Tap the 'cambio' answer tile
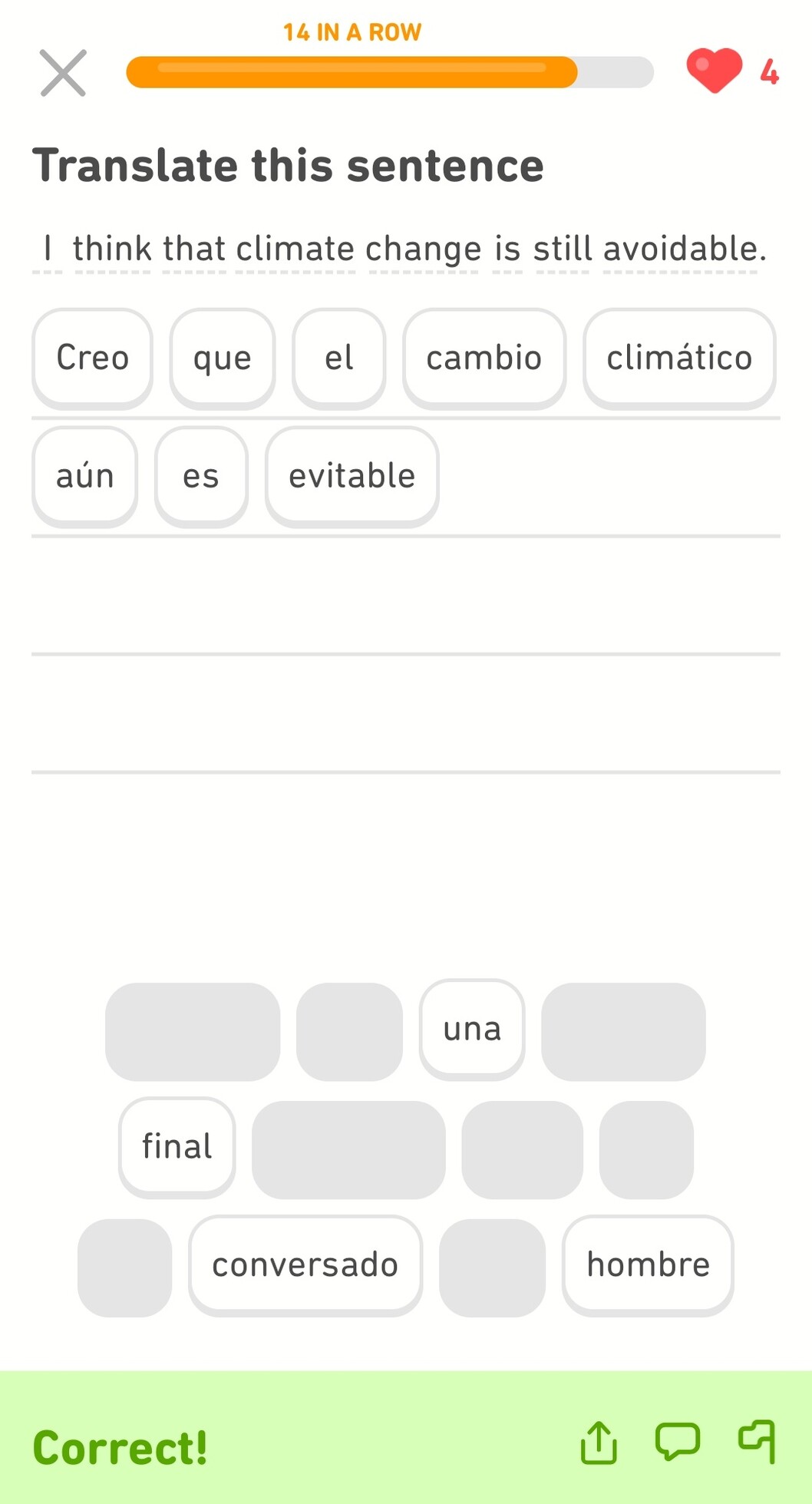The width and height of the screenshot is (812, 1504). 484,359
